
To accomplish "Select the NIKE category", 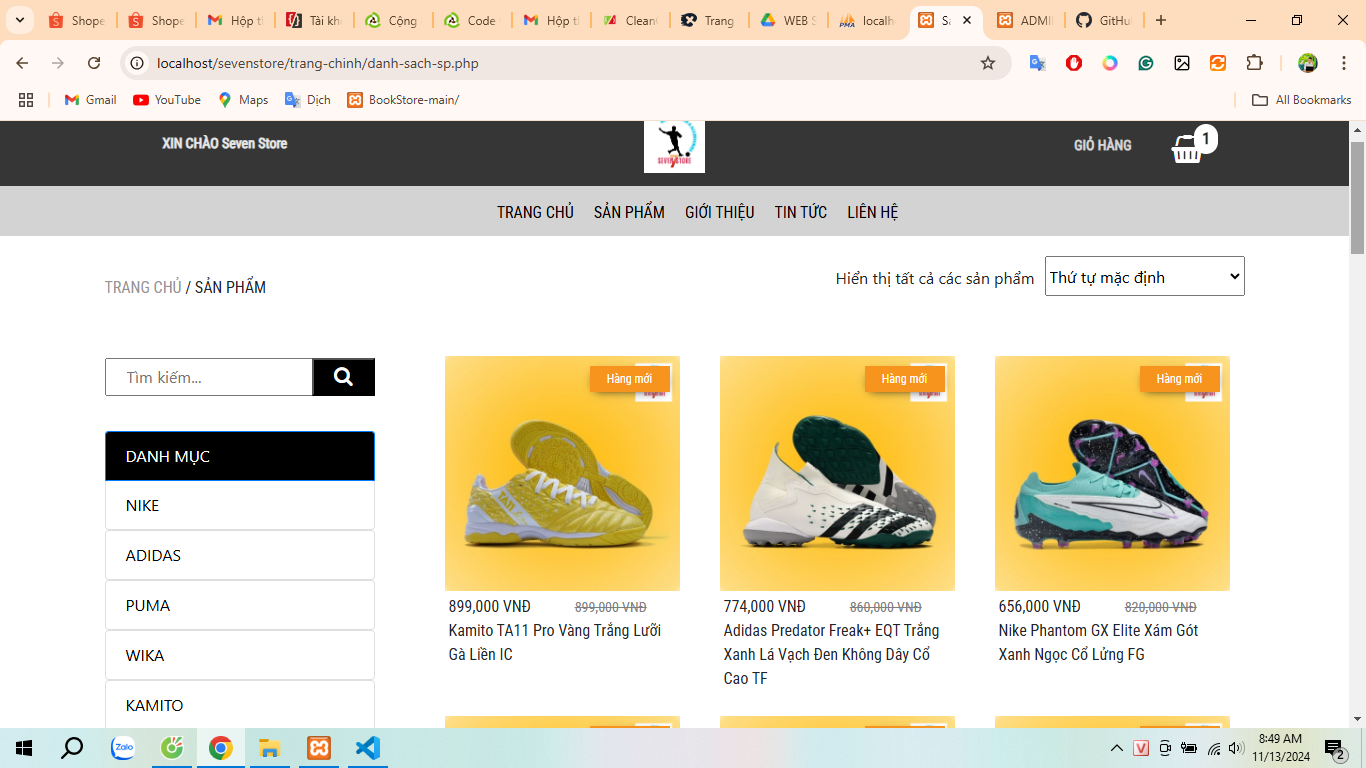I will (x=240, y=505).
